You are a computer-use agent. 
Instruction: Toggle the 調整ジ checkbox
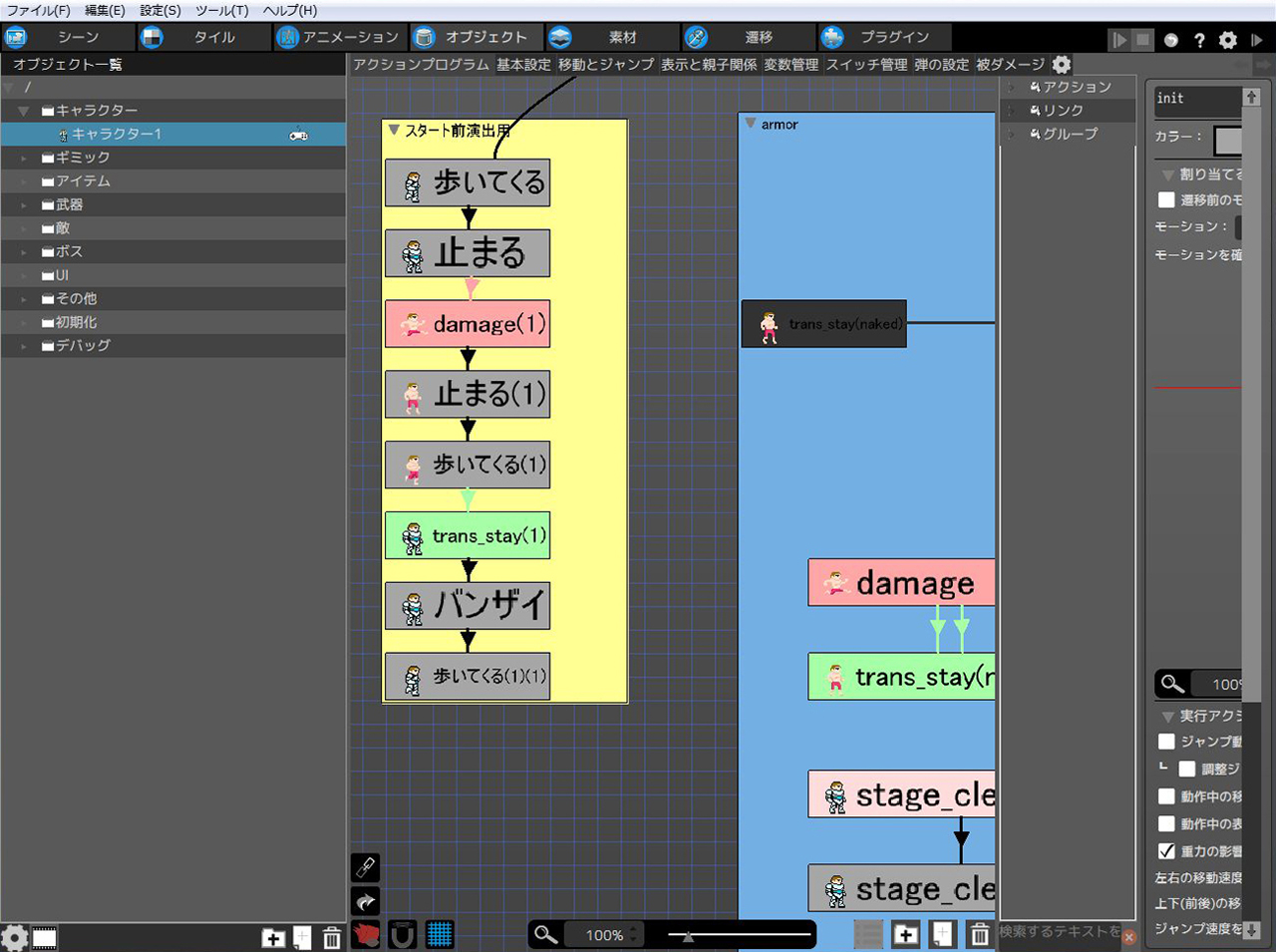click(1186, 769)
